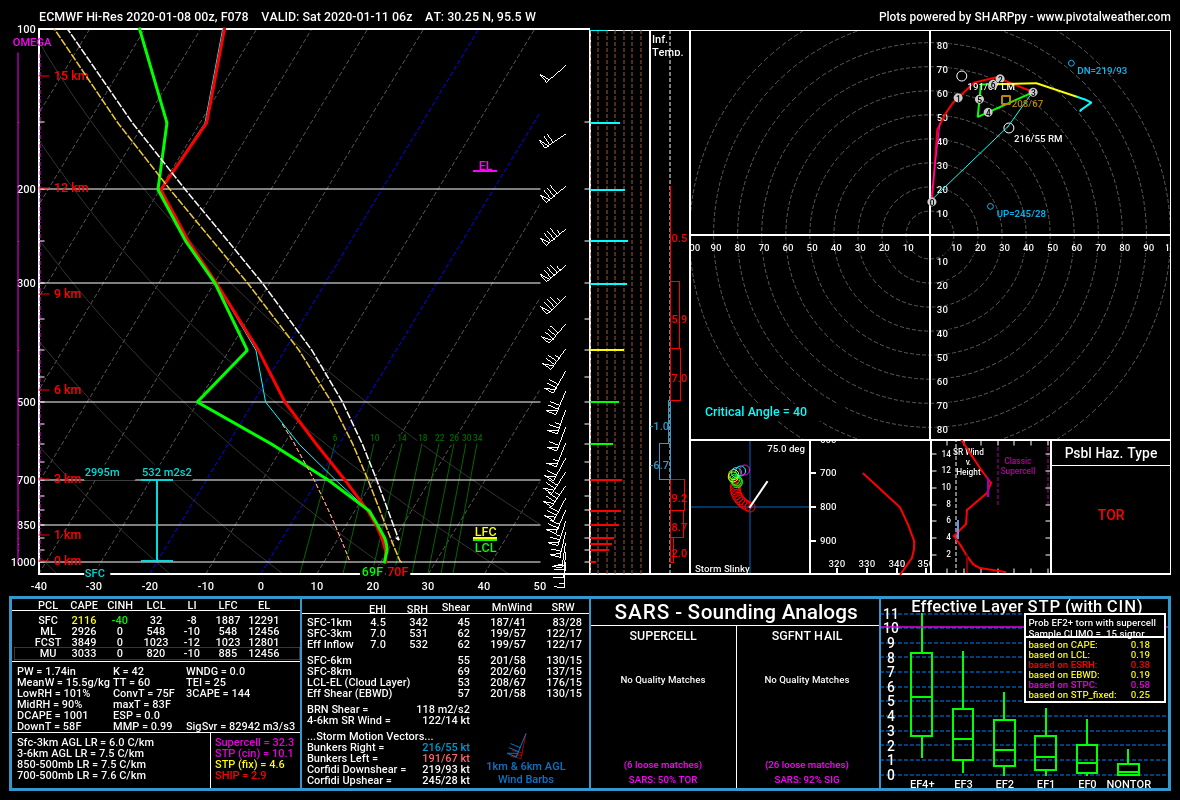Click the Sfc-3km AGL LR = 6.0 C/km line

85,742
